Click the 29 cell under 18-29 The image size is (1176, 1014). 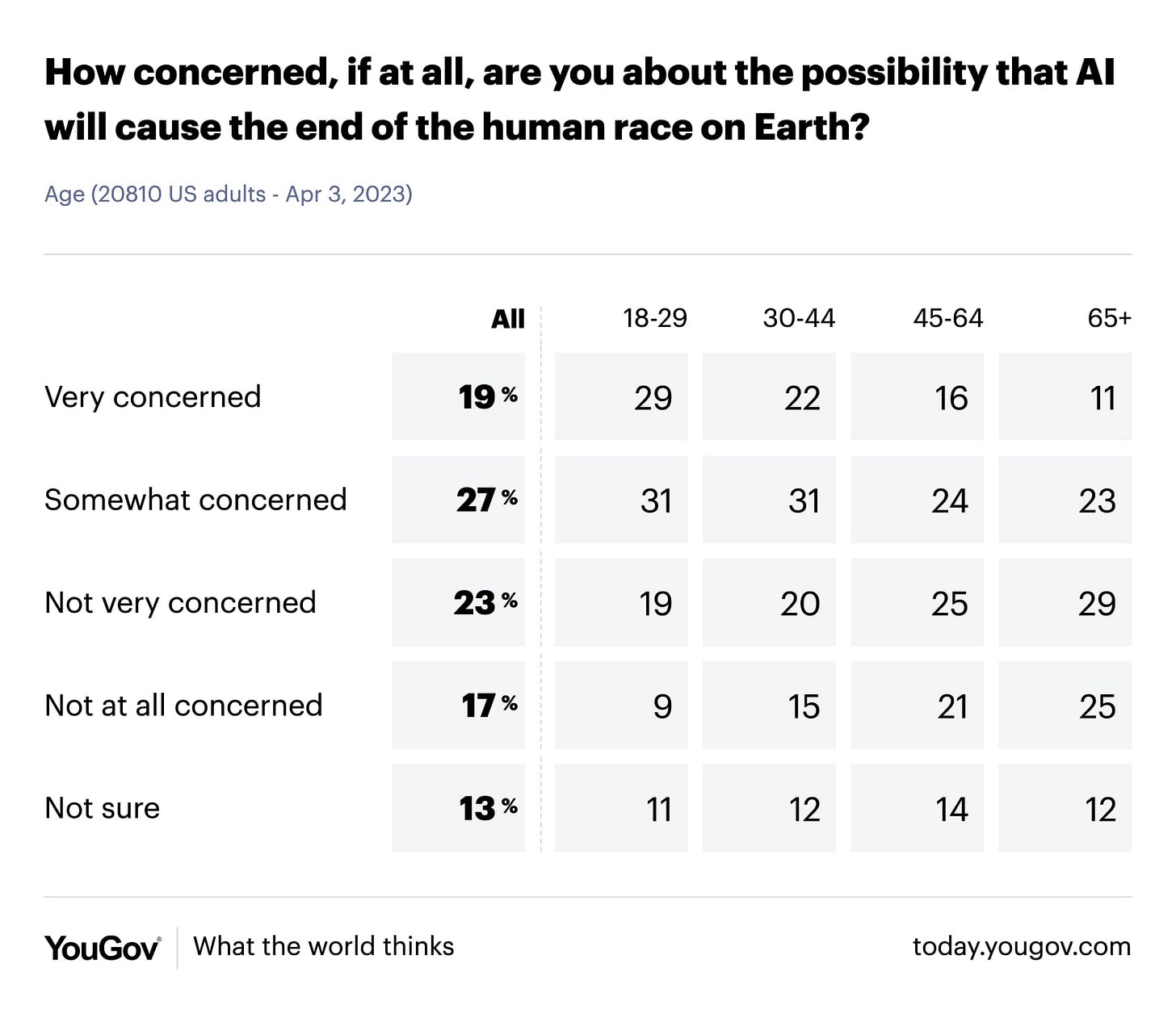621,396
